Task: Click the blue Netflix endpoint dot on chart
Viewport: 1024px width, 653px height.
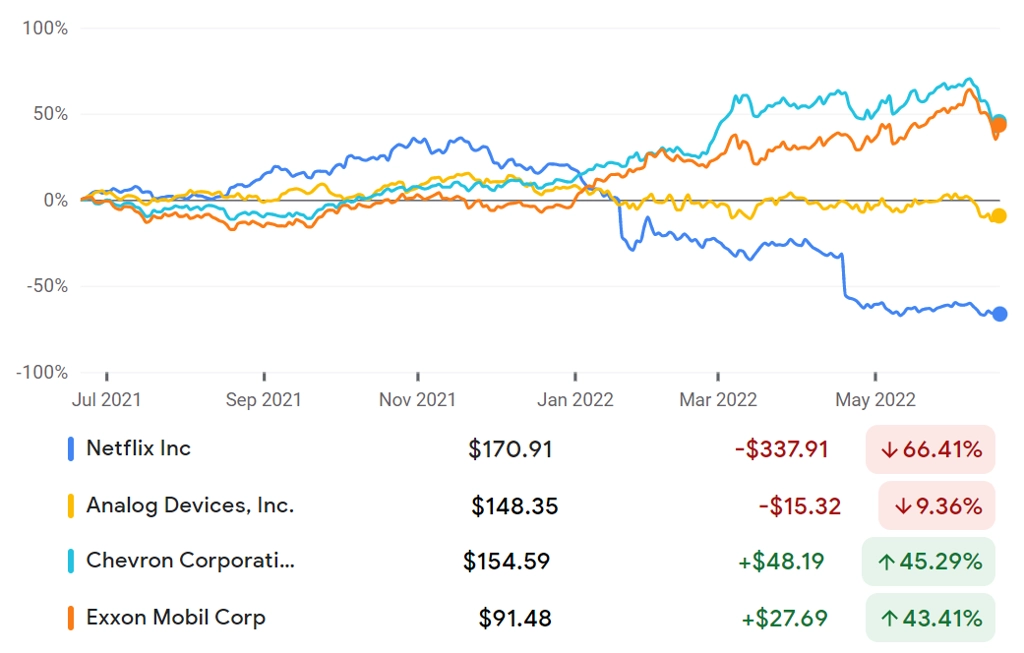Action: pyautogui.click(x=1000, y=314)
